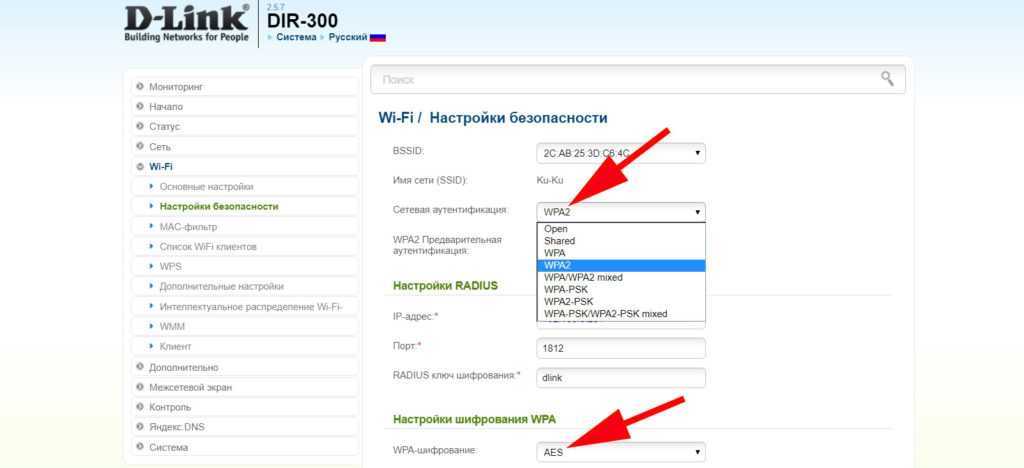Open MAC-фильтр settings page
1024x468 pixels.
point(188,227)
